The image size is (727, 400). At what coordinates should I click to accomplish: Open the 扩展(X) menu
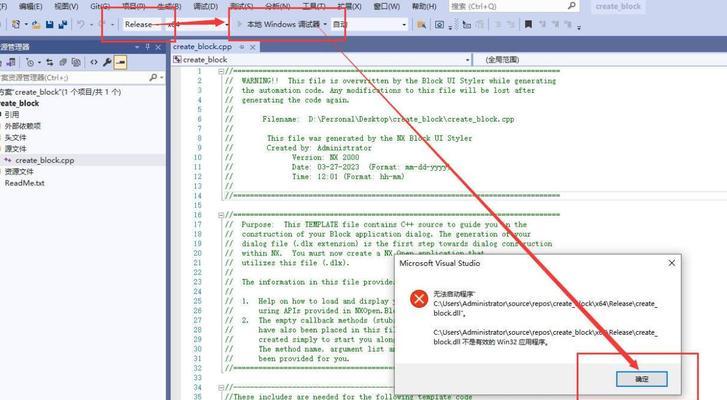349,6
